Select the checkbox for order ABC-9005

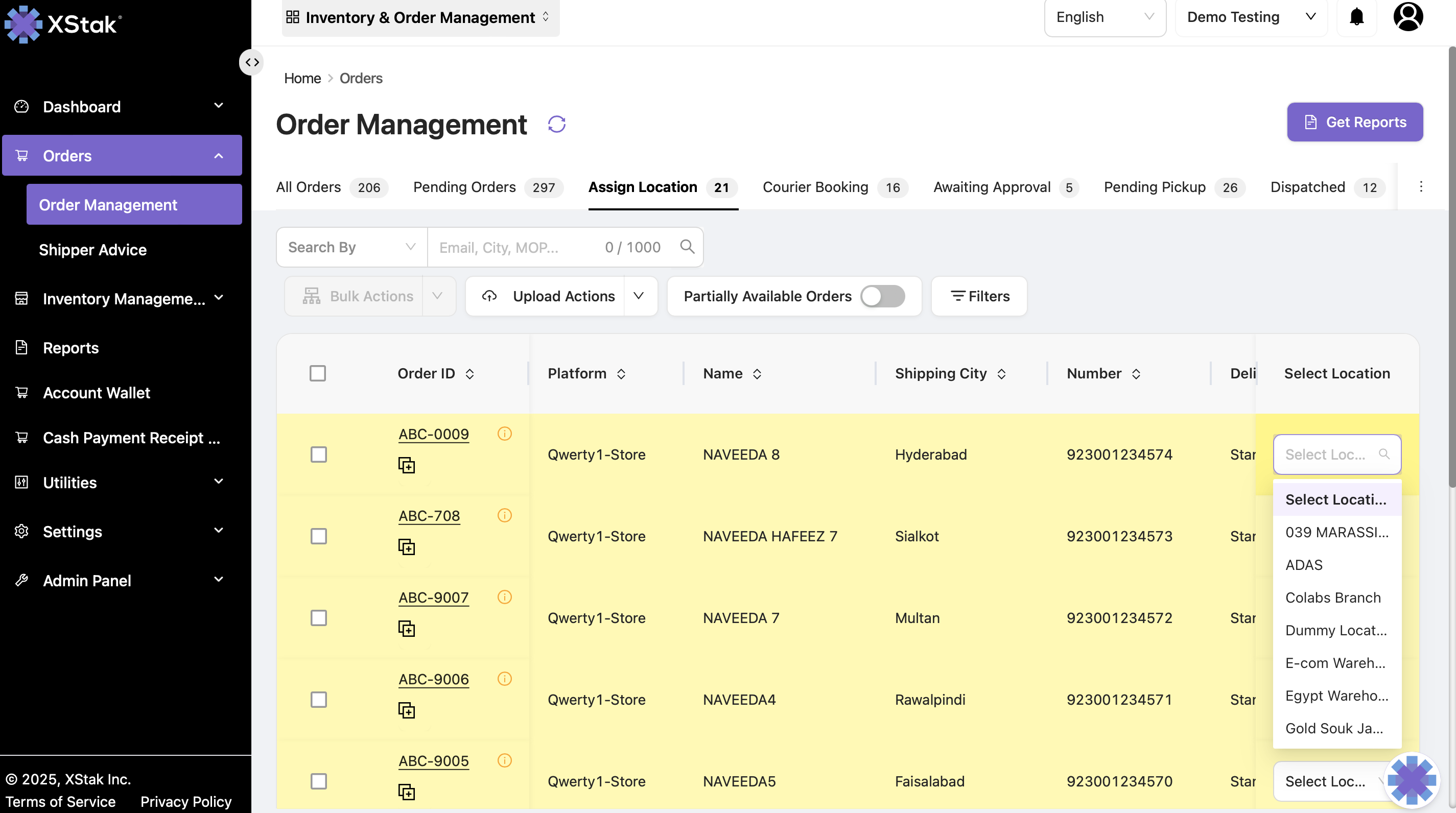pyautogui.click(x=319, y=782)
